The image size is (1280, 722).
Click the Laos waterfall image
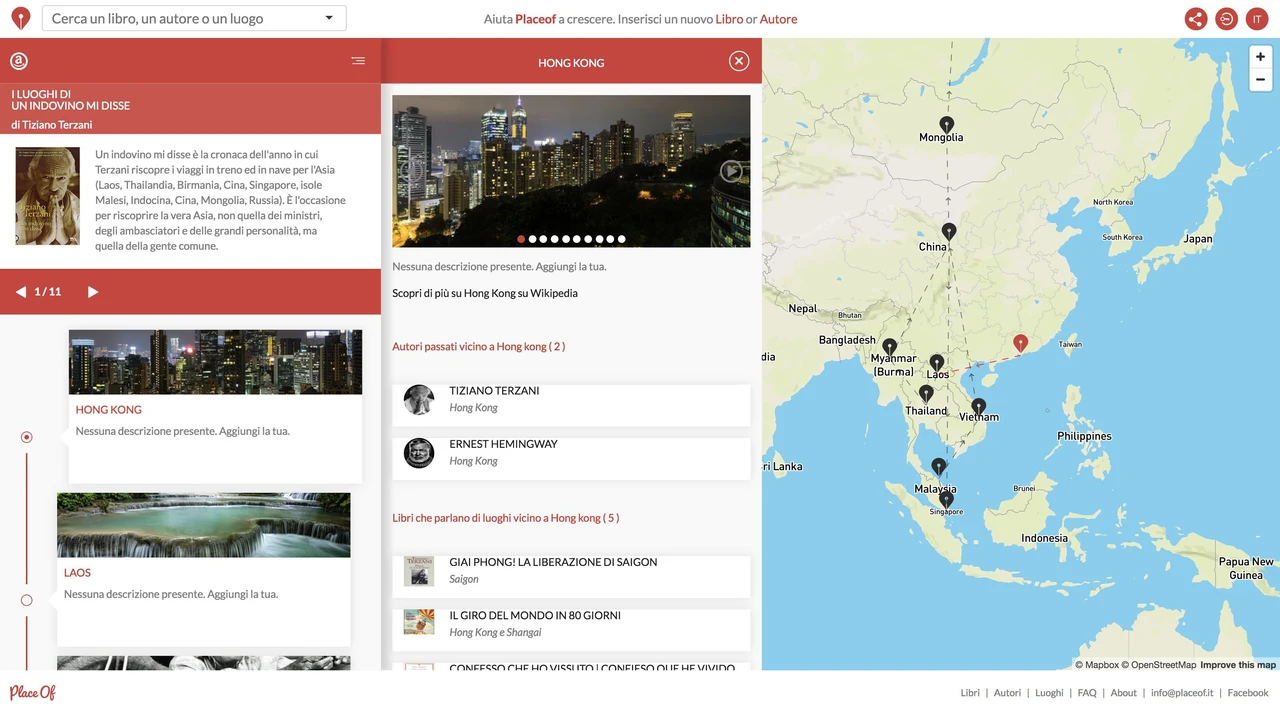(x=204, y=525)
